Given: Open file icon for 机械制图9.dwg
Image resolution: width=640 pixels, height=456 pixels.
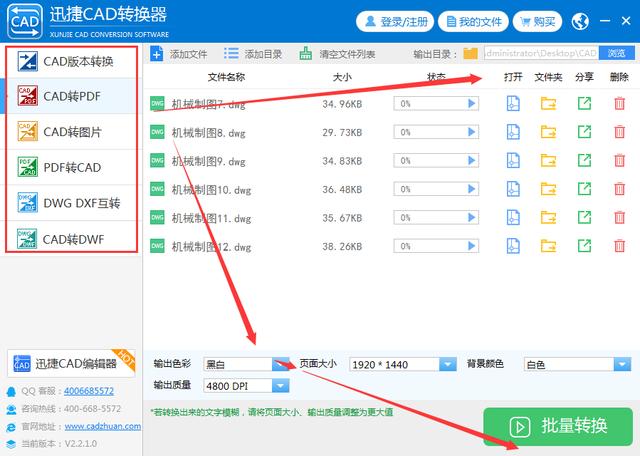Looking at the screenshot, I should [513, 160].
